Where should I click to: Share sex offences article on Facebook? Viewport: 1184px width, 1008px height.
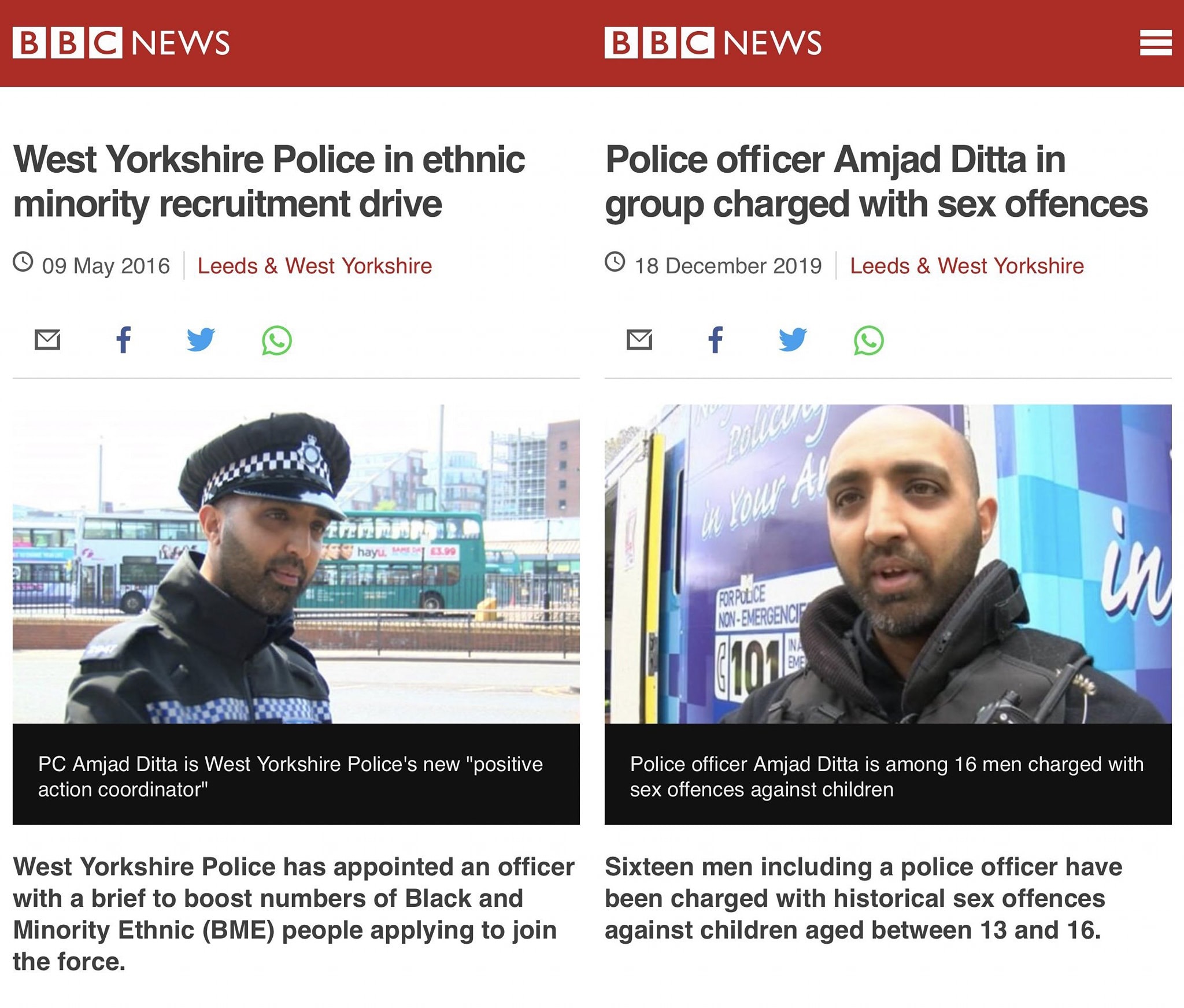tap(716, 340)
